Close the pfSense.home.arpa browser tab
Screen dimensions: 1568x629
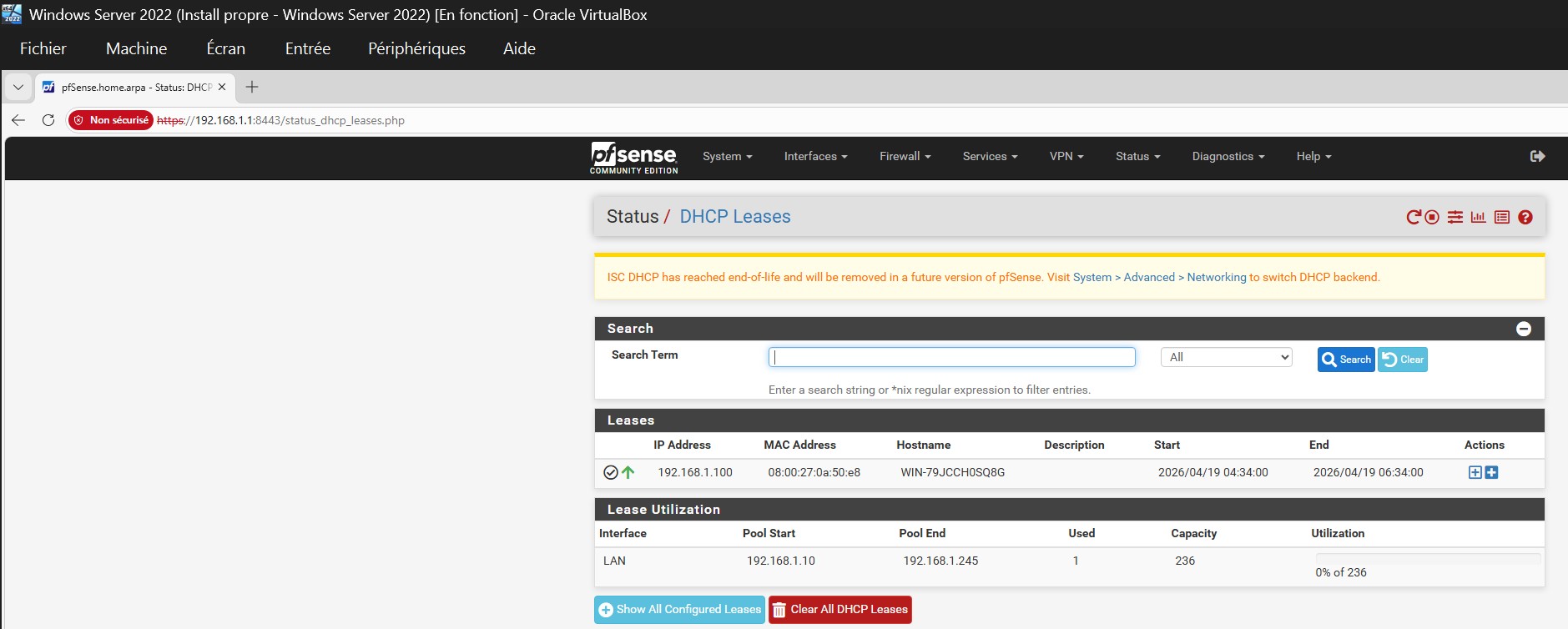point(222,87)
